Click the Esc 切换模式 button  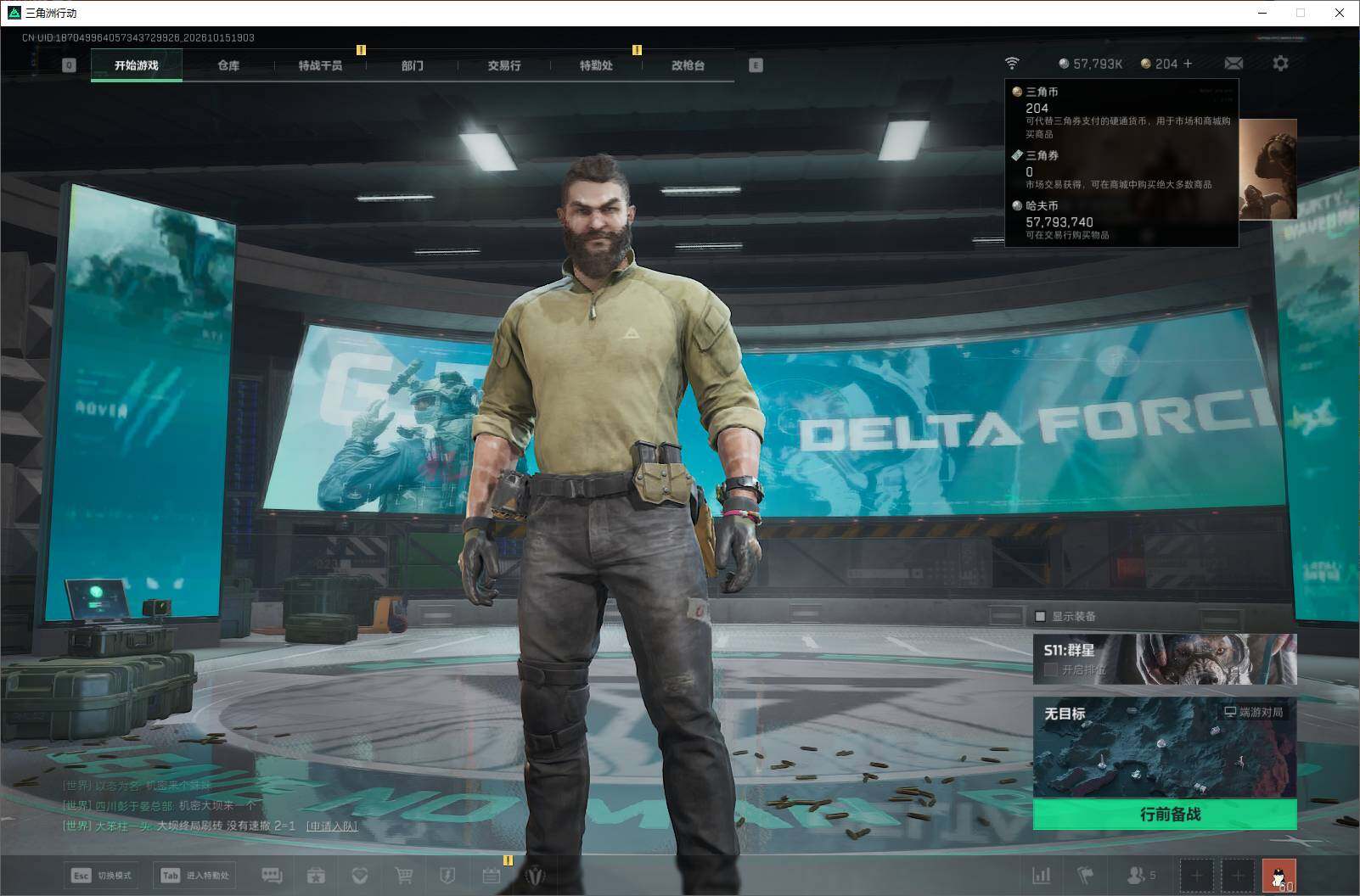click(x=102, y=875)
